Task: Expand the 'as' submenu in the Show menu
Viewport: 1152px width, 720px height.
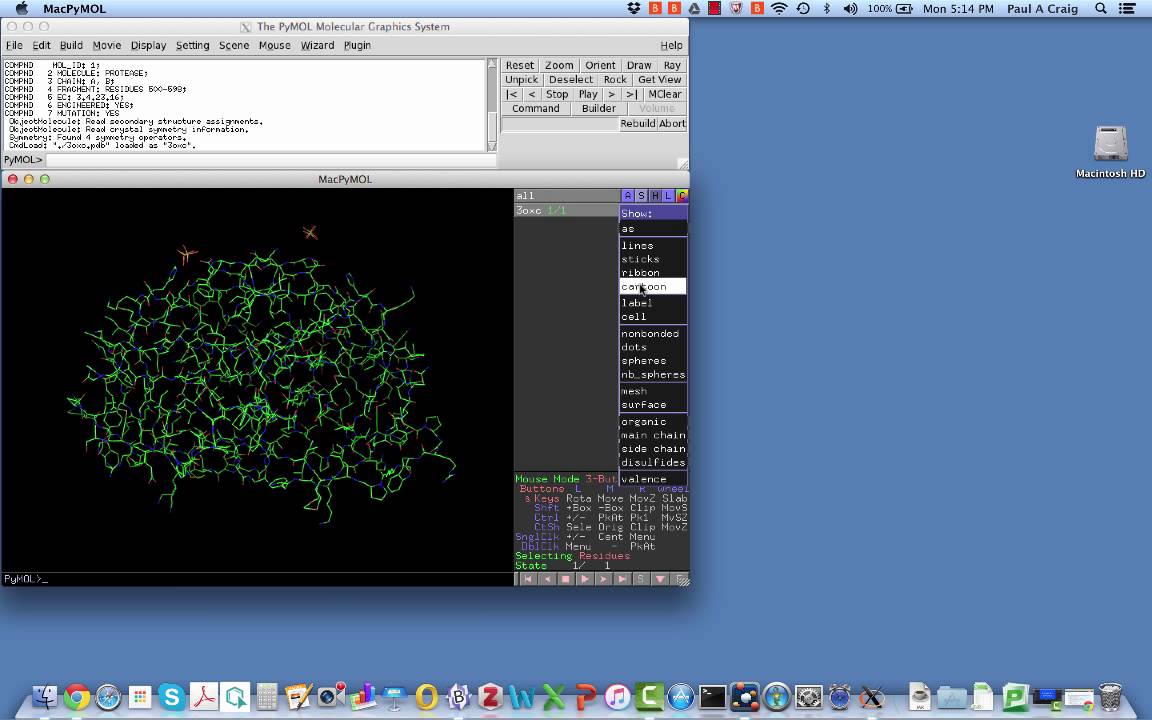Action: coord(653,229)
